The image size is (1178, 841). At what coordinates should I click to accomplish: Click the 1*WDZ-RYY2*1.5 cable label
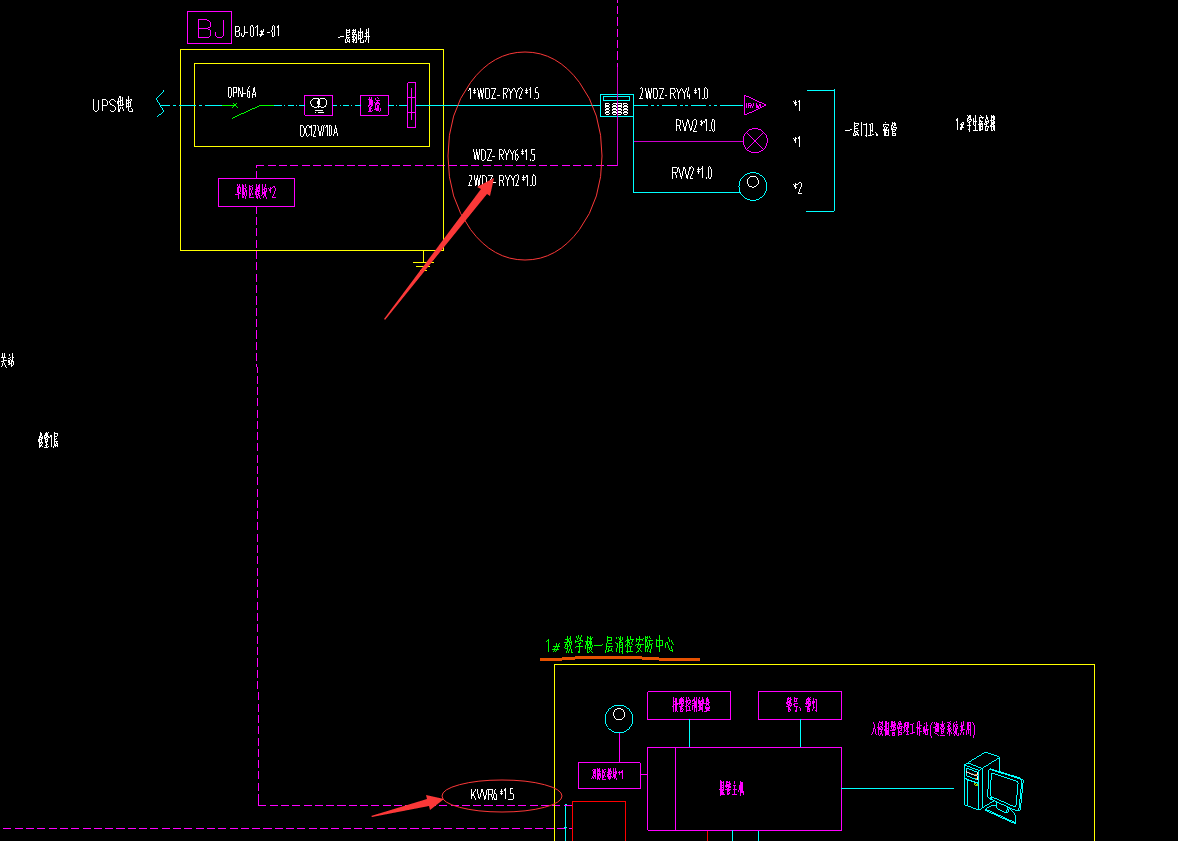click(503, 93)
